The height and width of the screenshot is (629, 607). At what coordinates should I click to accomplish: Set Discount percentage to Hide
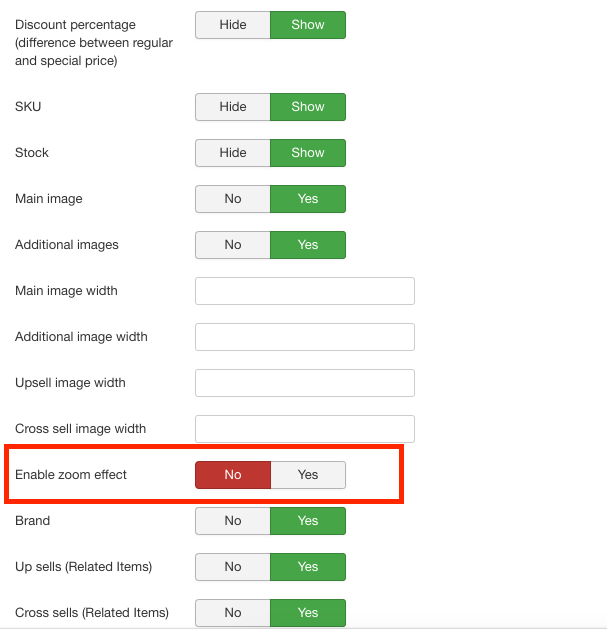pyautogui.click(x=233, y=25)
